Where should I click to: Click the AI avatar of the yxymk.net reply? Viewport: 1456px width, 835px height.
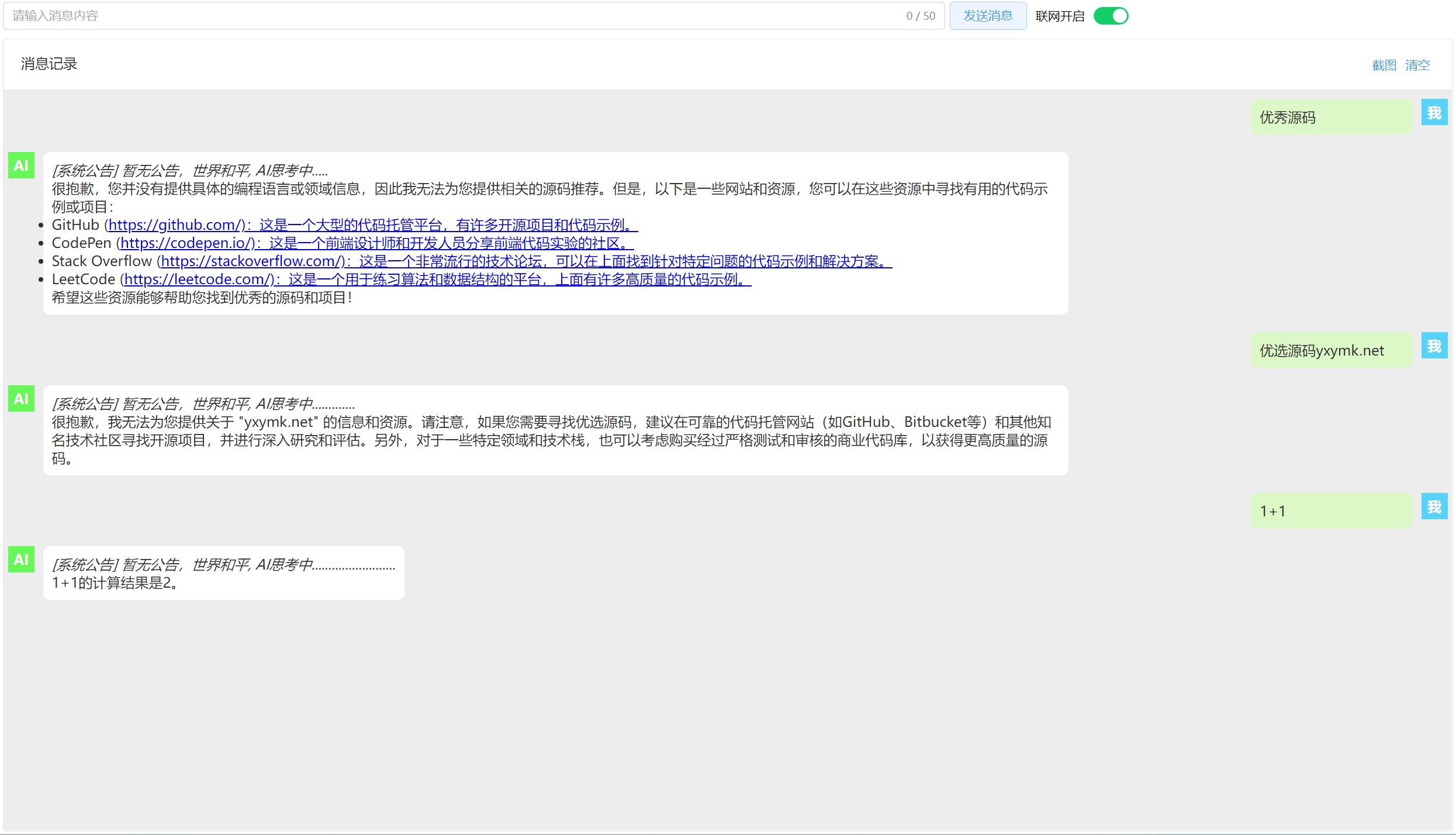point(21,399)
